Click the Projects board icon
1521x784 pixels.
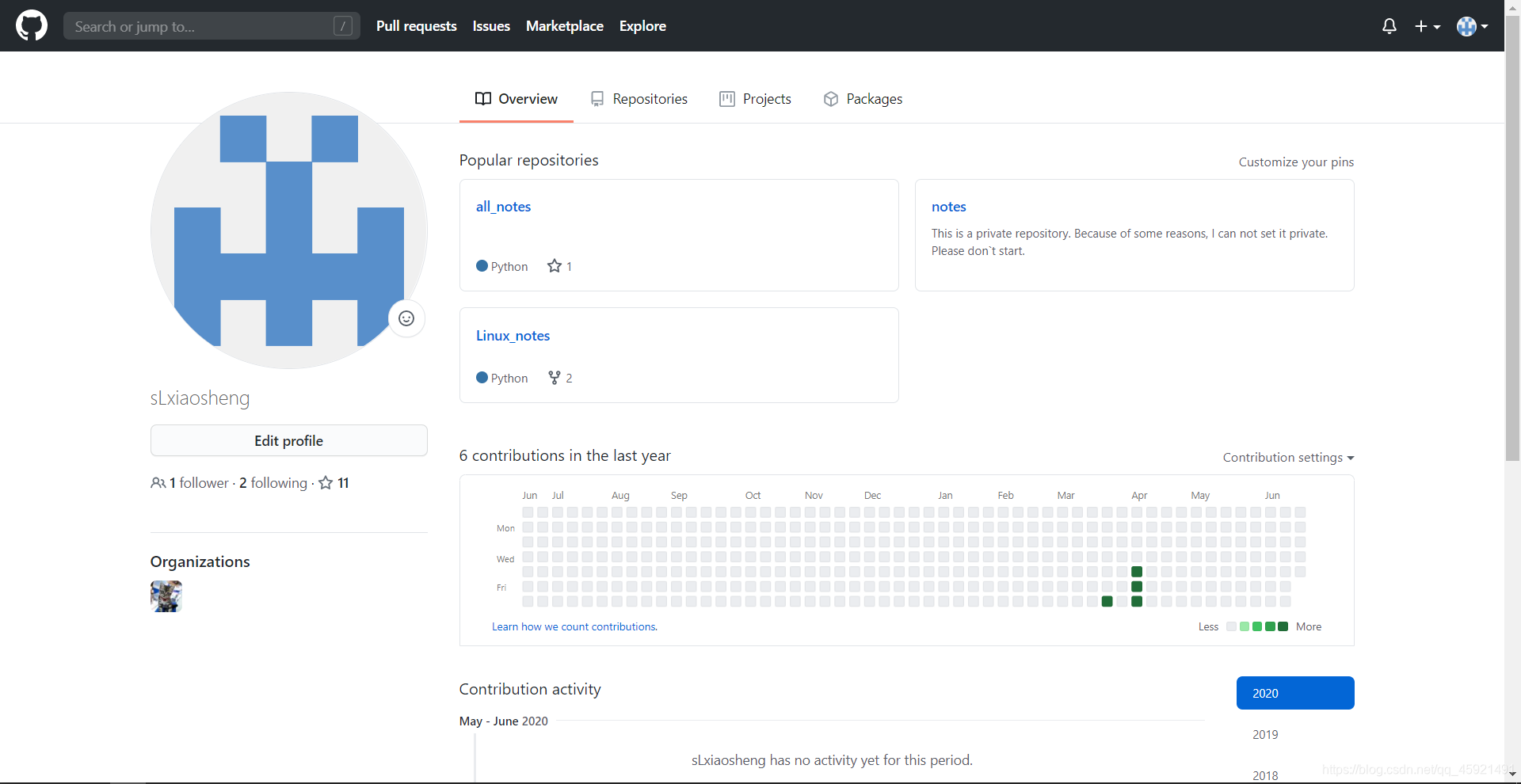727,99
